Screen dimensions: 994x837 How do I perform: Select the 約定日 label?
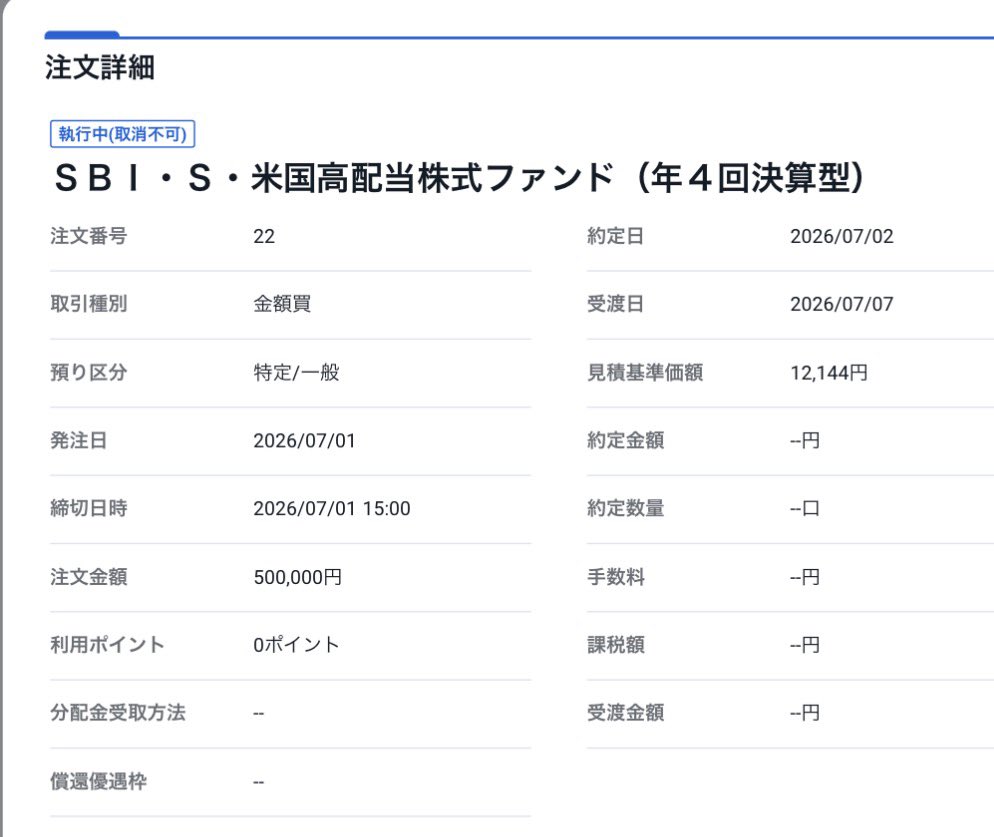pyautogui.click(x=616, y=236)
